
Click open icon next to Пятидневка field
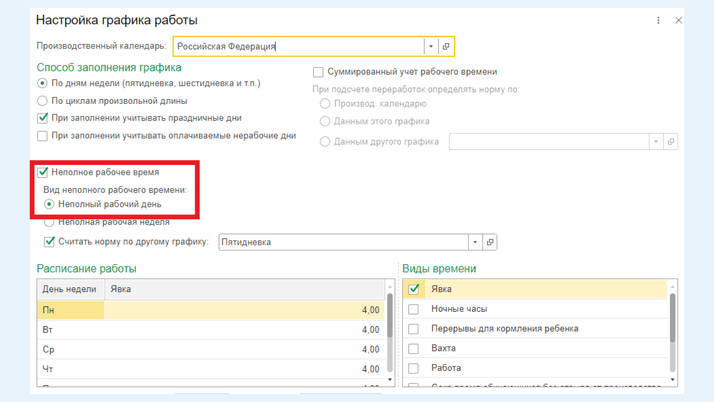[490, 242]
